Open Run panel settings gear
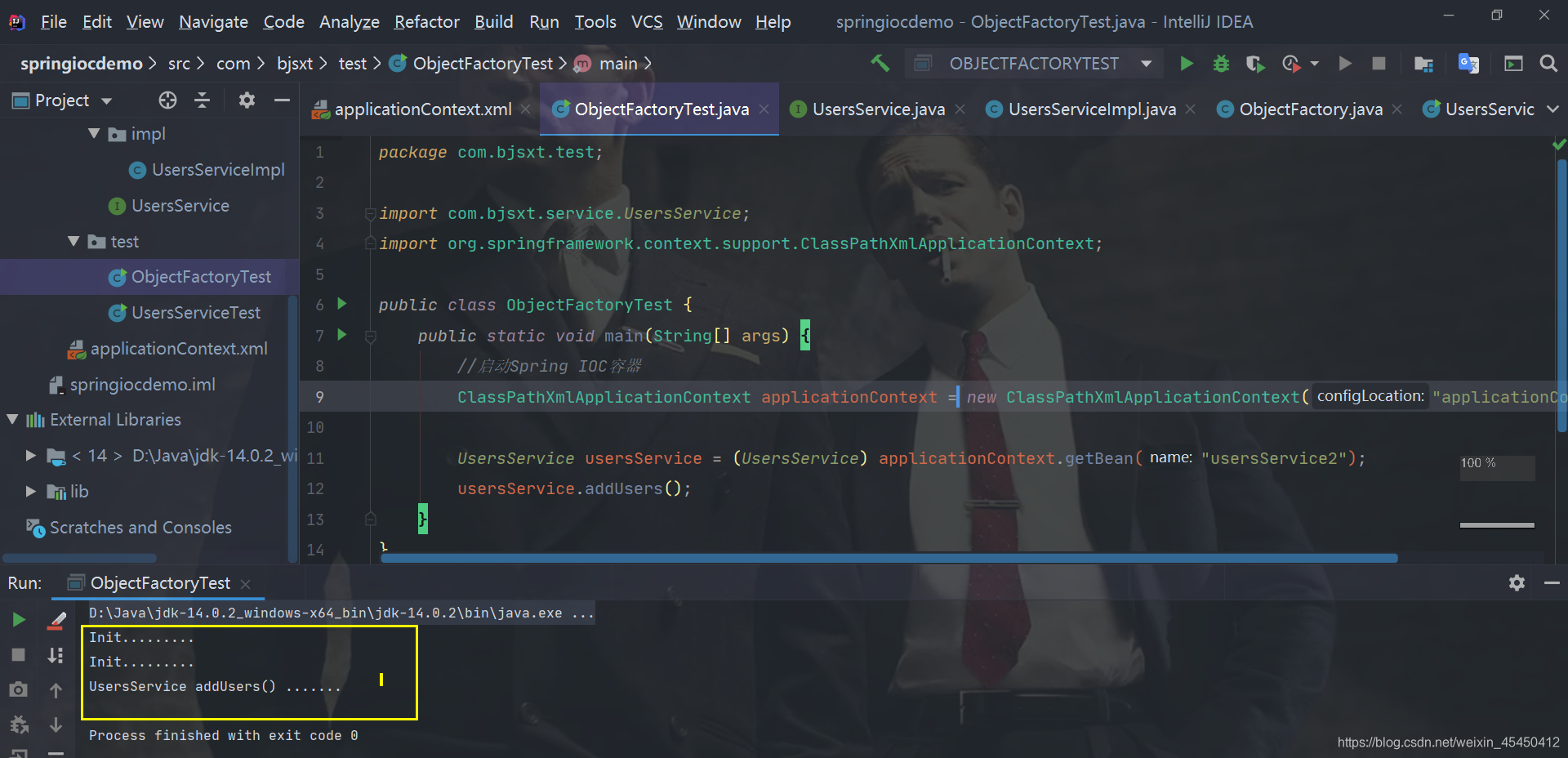Viewport: 1568px width, 758px height. 1517,582
